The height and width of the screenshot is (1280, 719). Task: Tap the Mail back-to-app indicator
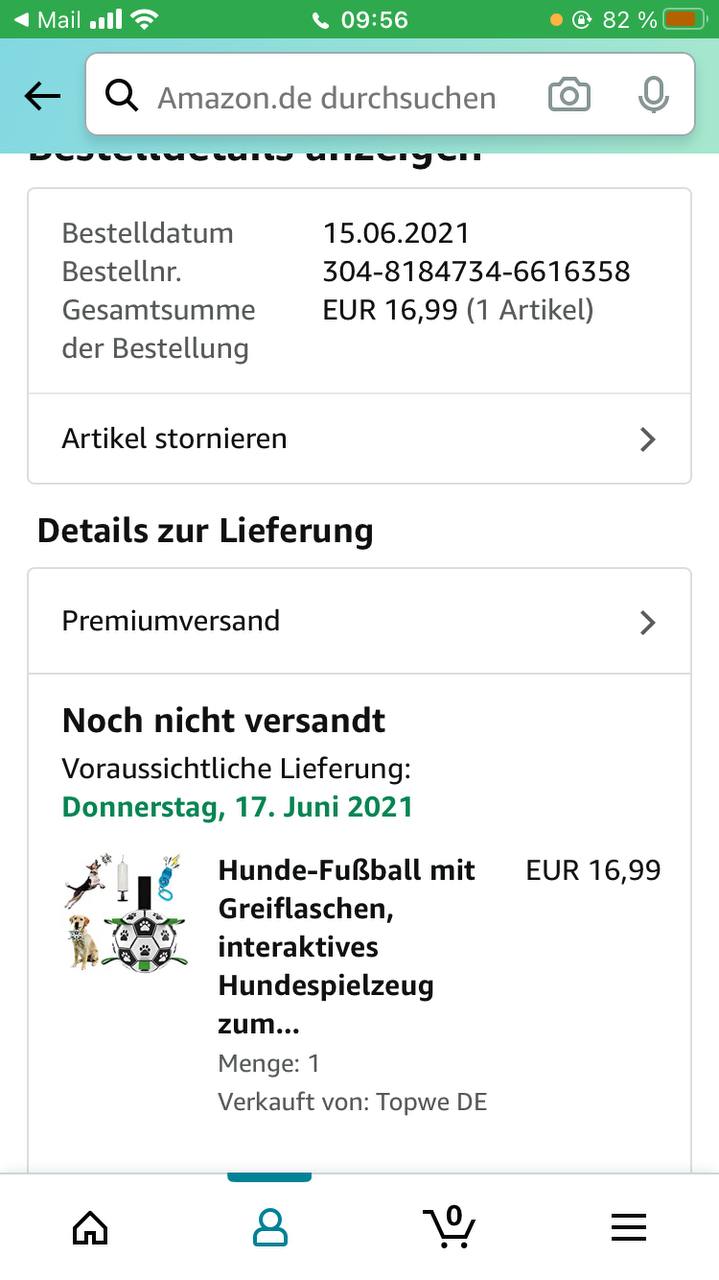click(47, 19)
